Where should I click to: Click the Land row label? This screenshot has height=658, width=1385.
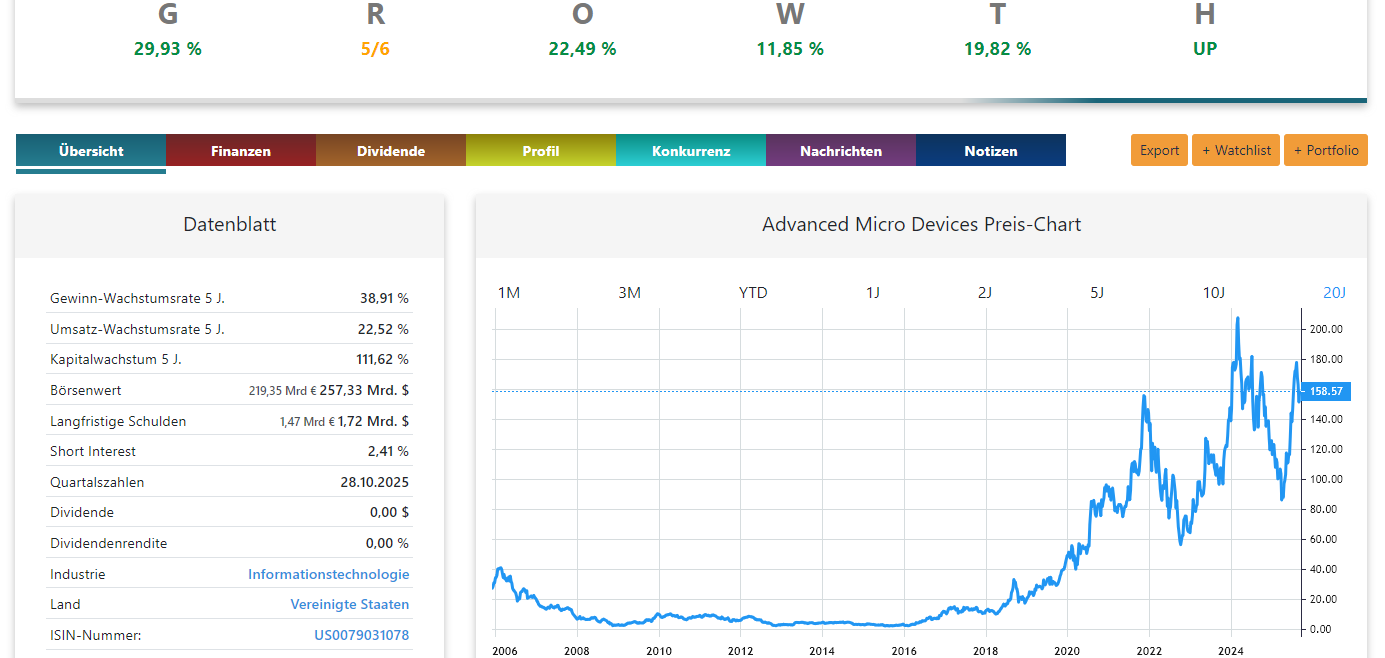pos(66,604)
